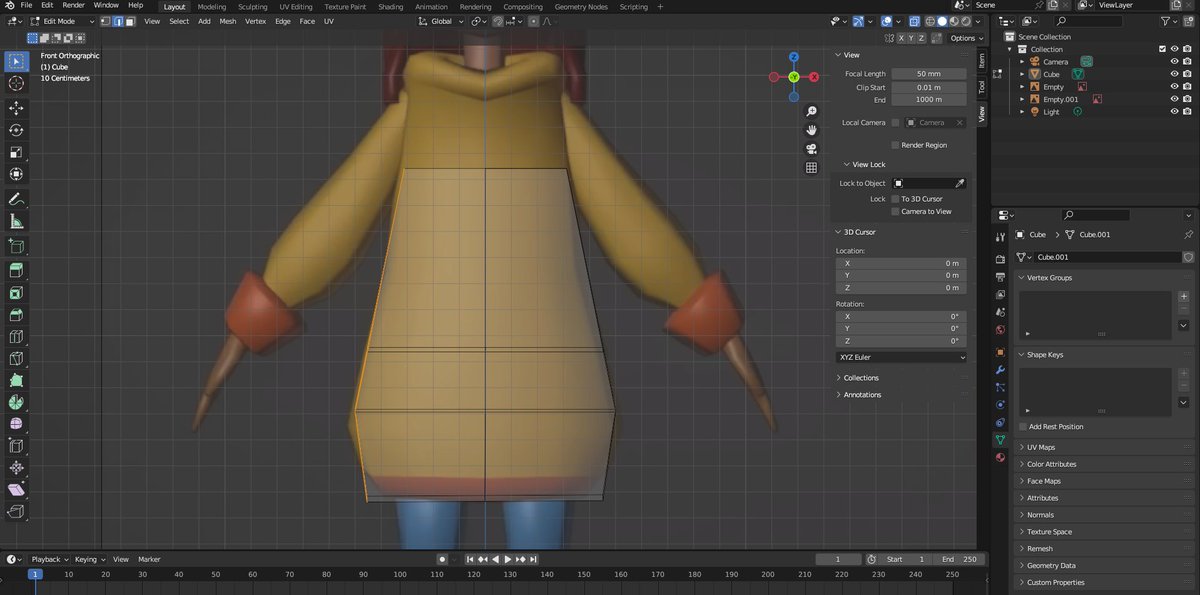
Task: Select the Rip Region tool
Action: (x=16, y=512)
